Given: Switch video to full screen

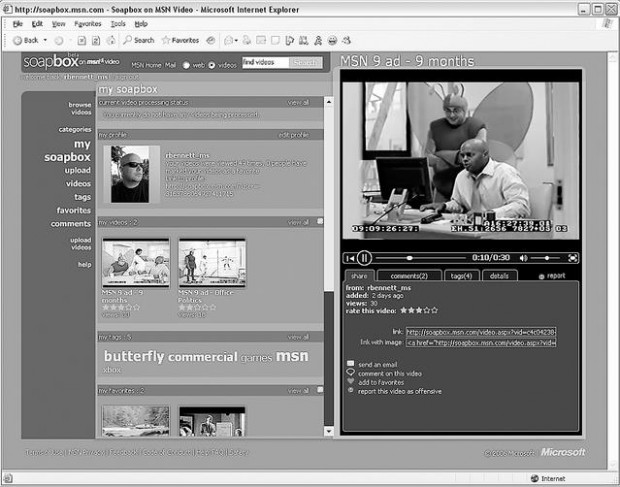Looking at the screenshot, I should click(x=573, y=258).
